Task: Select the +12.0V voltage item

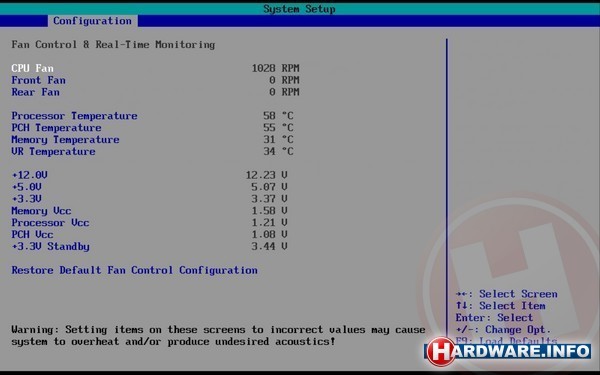Action: coord(29,175)
